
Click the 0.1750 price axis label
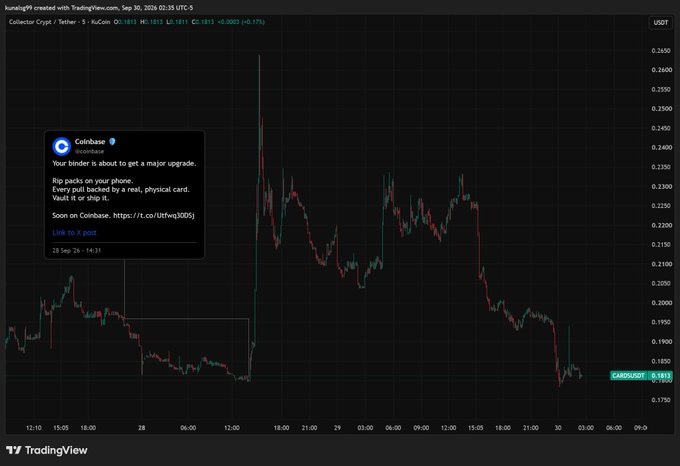661,400
